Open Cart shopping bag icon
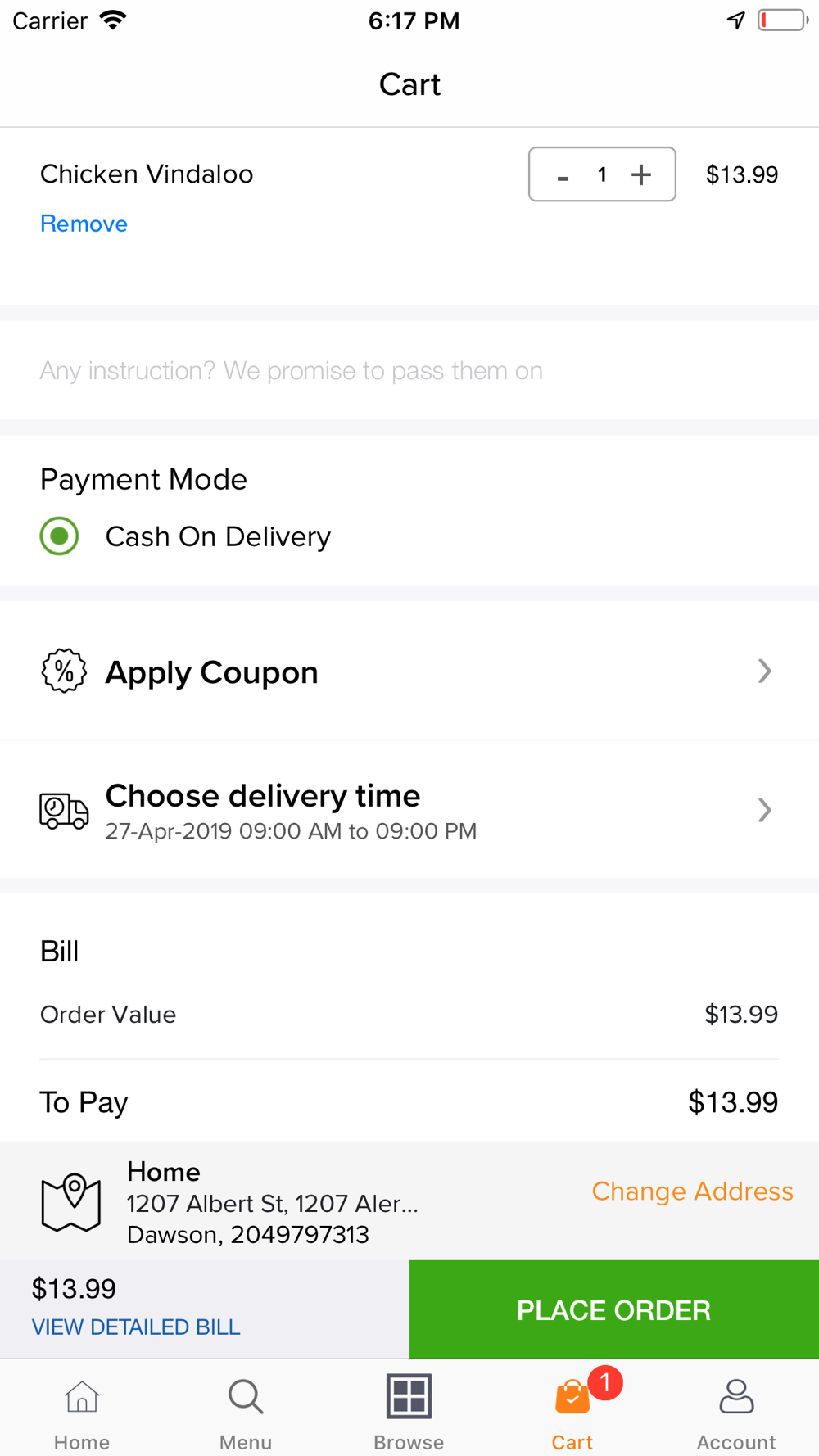 click(x=572, y=1396)
